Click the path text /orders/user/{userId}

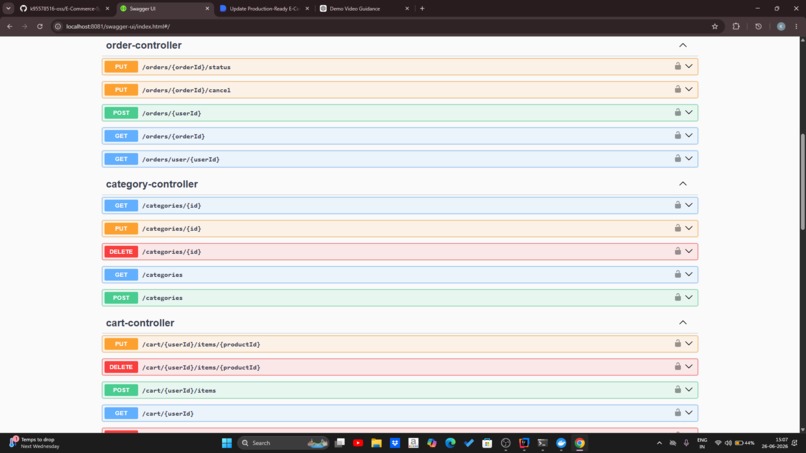[180, 159]
